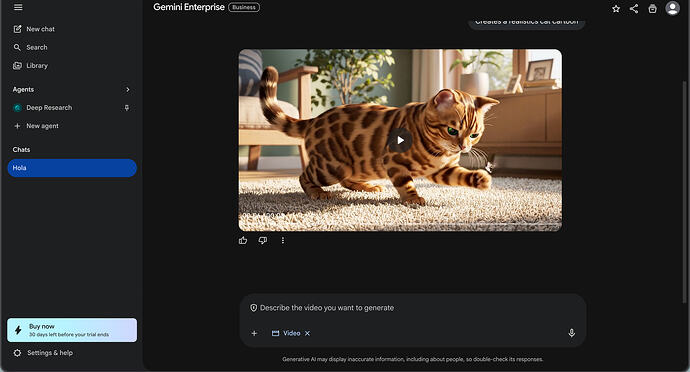Remove the Video tool chip
Image resolution: width=690 pixels, height=372 pixels.
pos(308,333)
